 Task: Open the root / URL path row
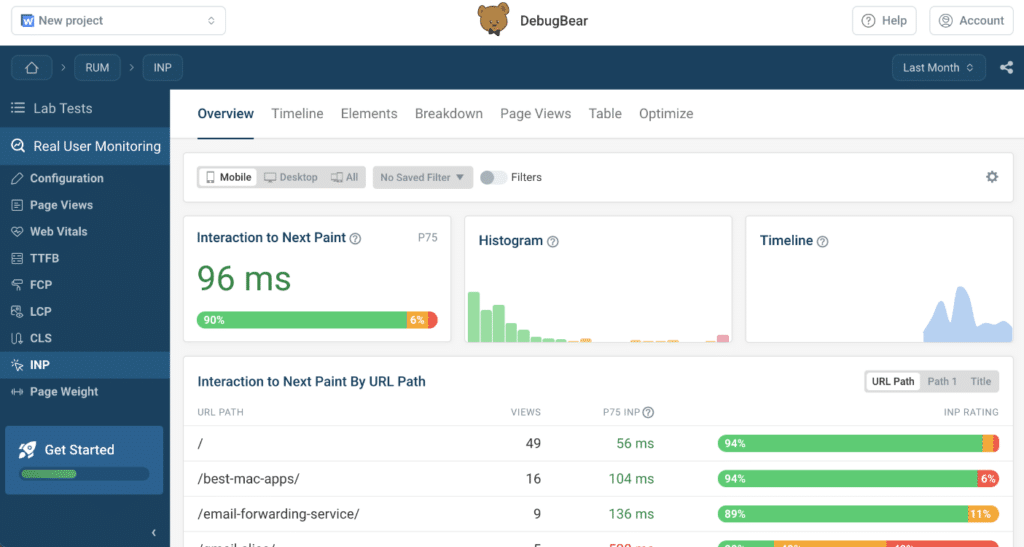(598, 443)
